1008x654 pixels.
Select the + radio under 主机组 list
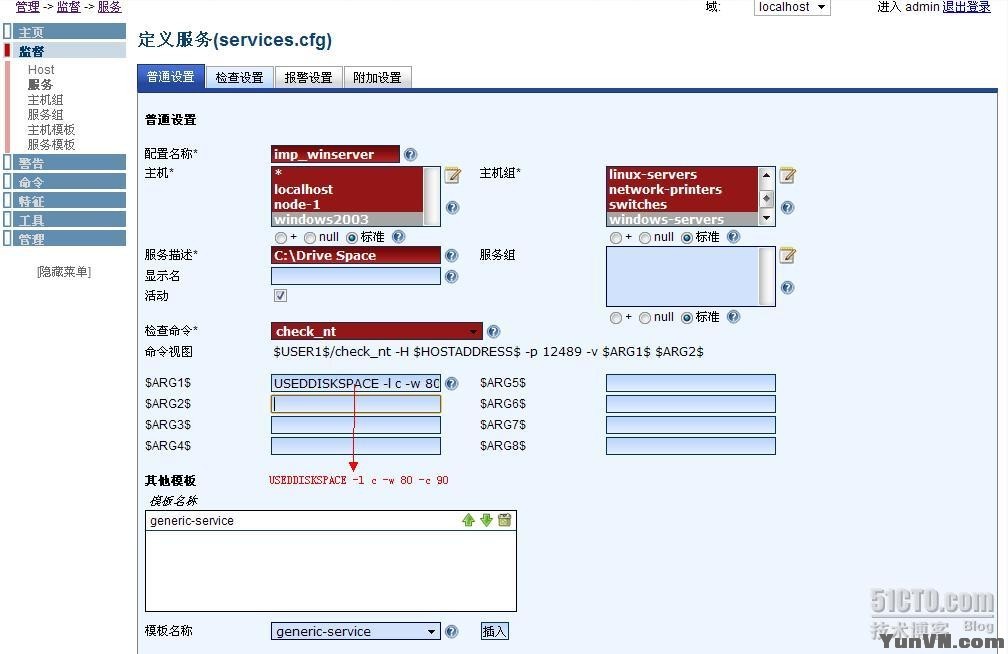pos(615,238)
